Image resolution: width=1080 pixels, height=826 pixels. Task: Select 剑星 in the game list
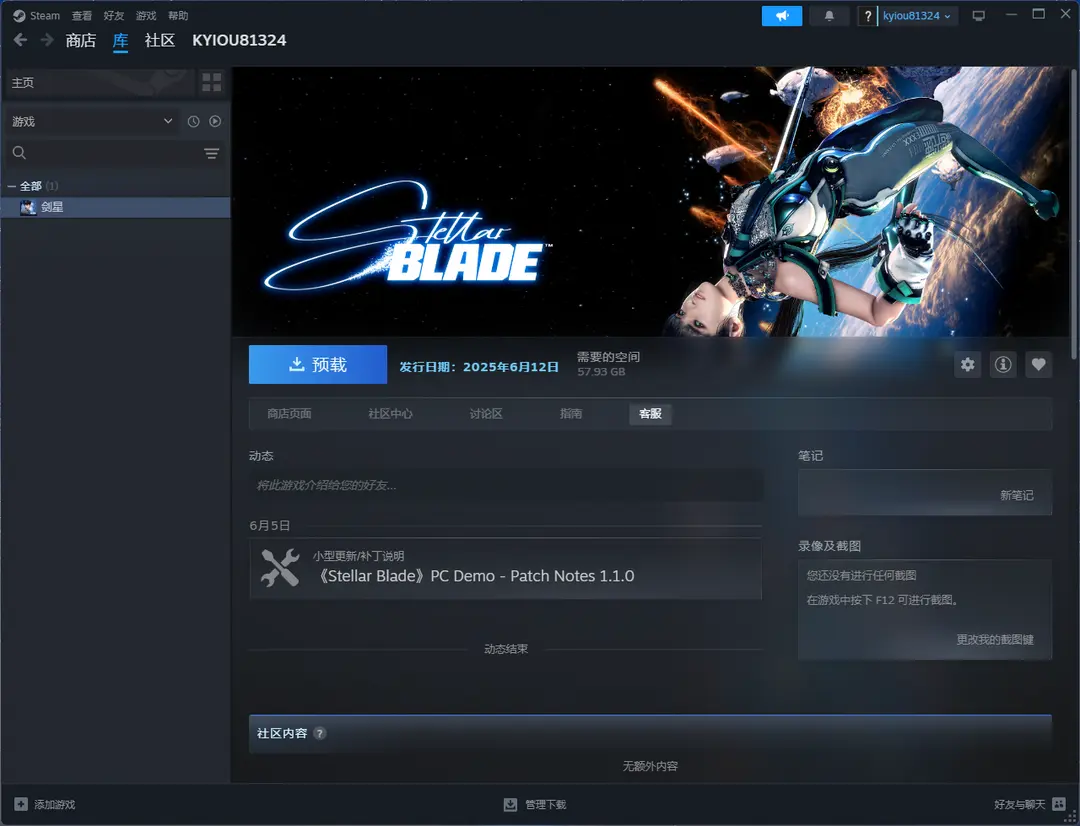point(115,207)
